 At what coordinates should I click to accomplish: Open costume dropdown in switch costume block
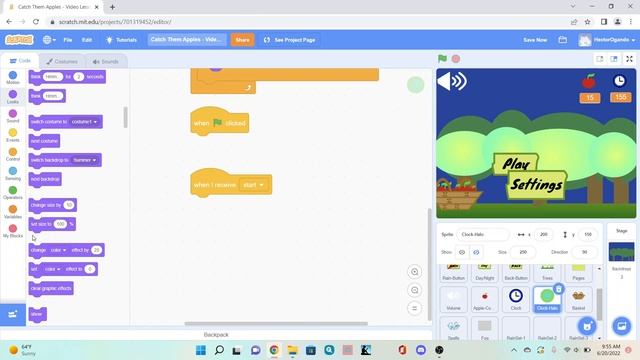84,122
